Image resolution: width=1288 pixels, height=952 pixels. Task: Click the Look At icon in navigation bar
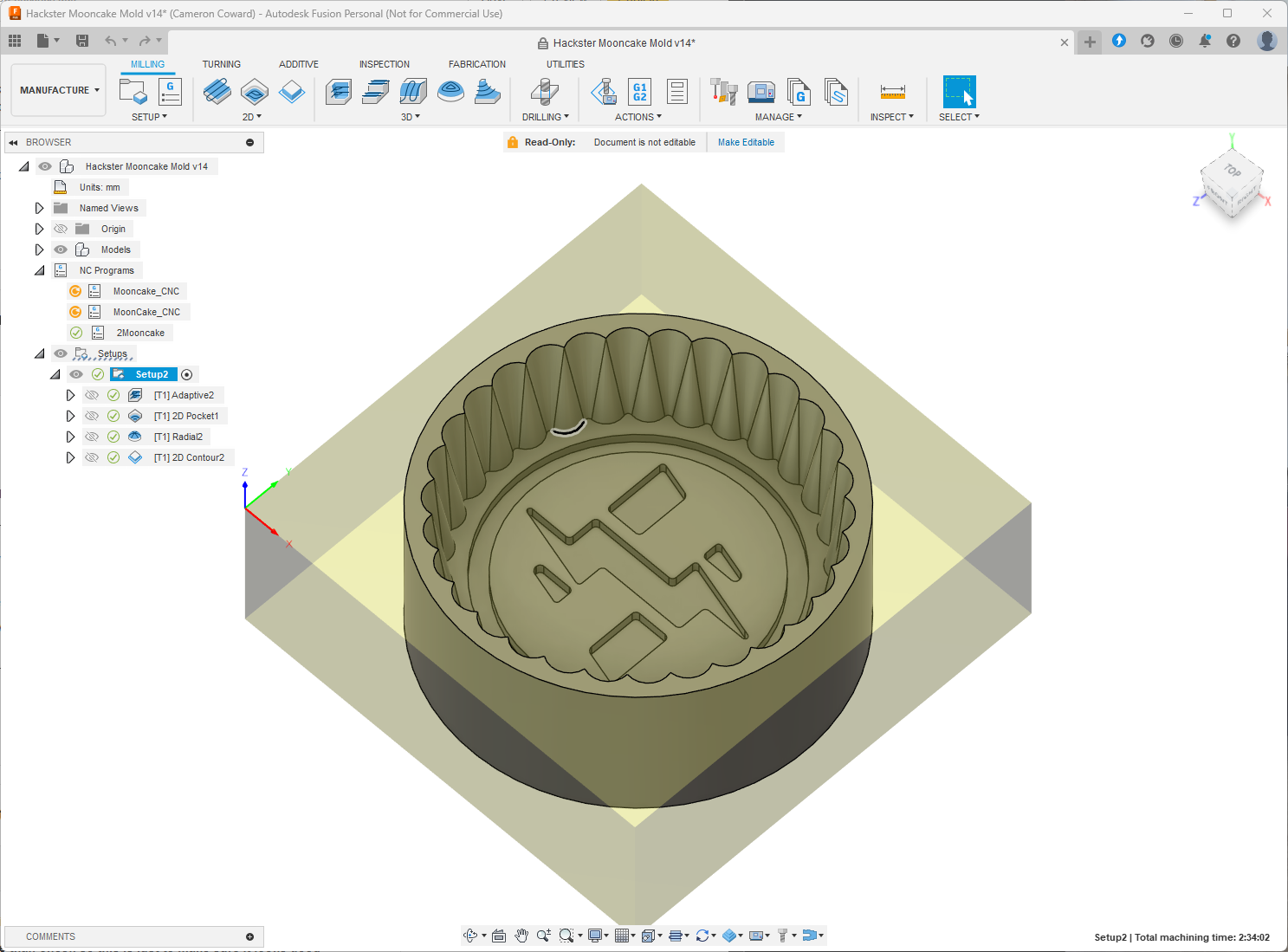(x=499, y=936)
